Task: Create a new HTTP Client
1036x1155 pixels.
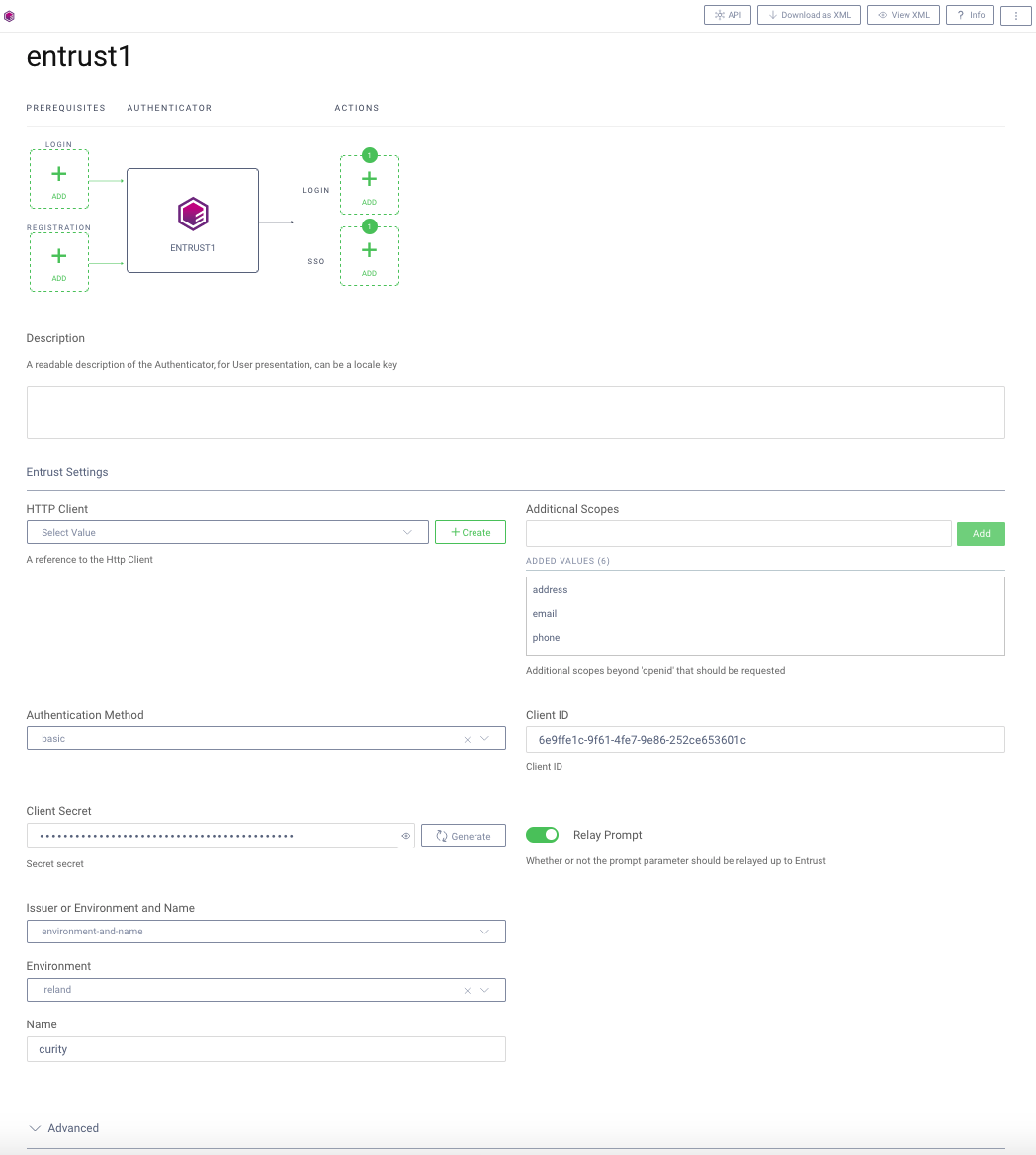Action: pyautogui.click(x=470, y=531)
